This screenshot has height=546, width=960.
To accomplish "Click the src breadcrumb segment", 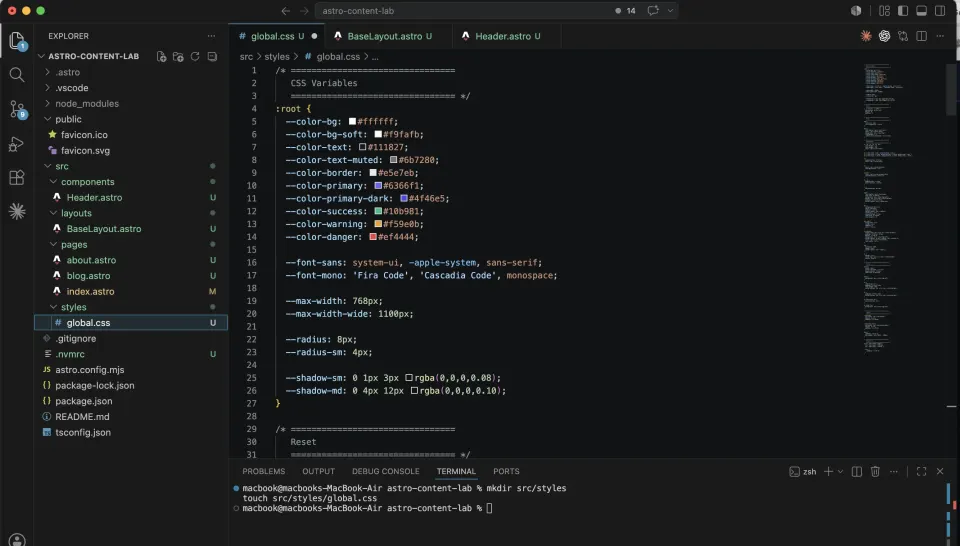I will (246, 56).
